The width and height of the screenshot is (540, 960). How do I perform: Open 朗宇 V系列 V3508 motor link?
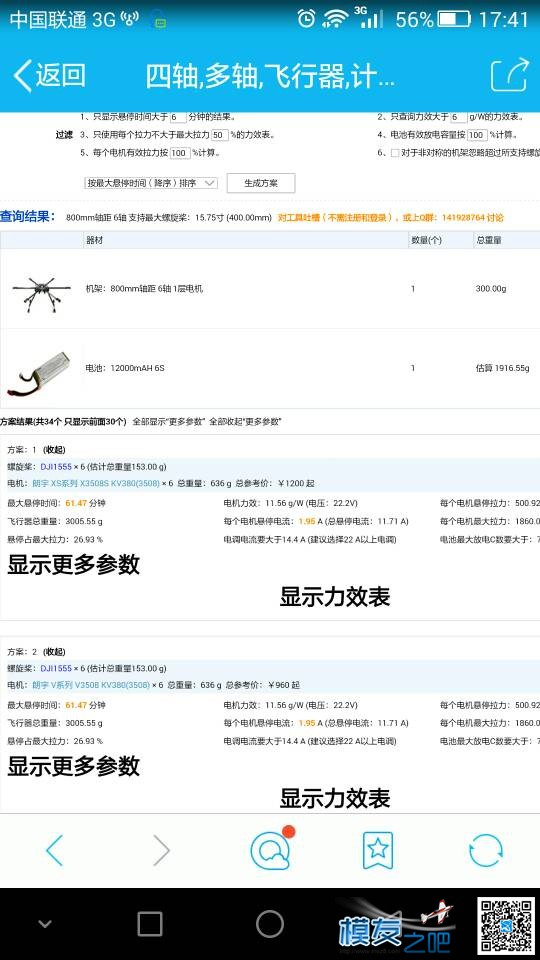click(91, 685)
